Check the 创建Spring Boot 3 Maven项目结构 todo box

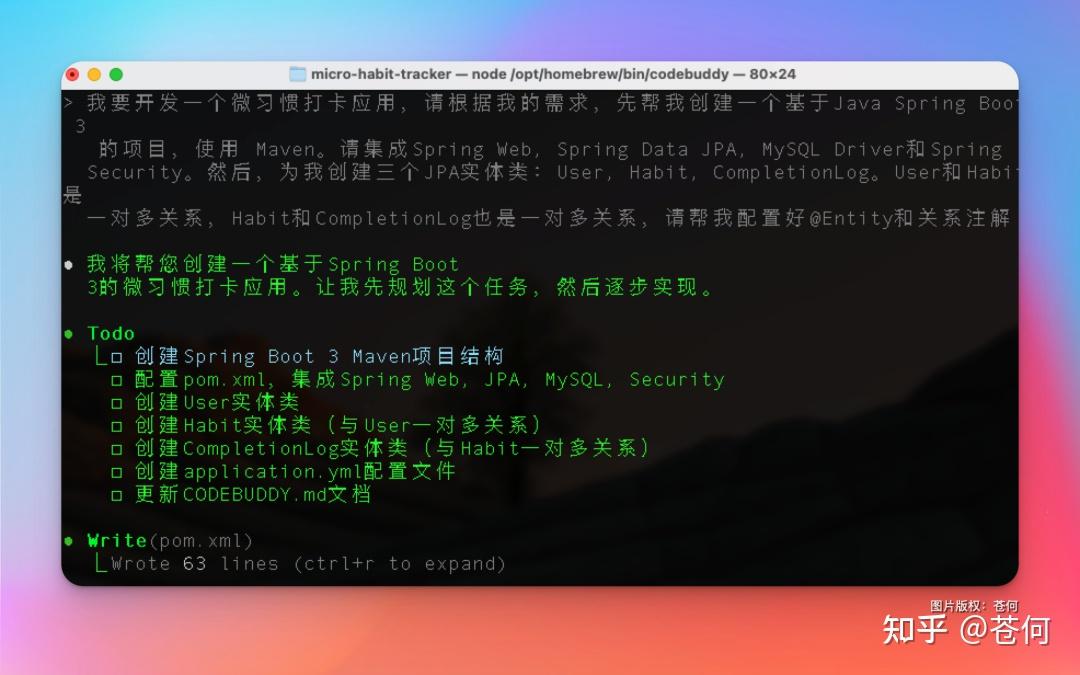coord(117,357)
